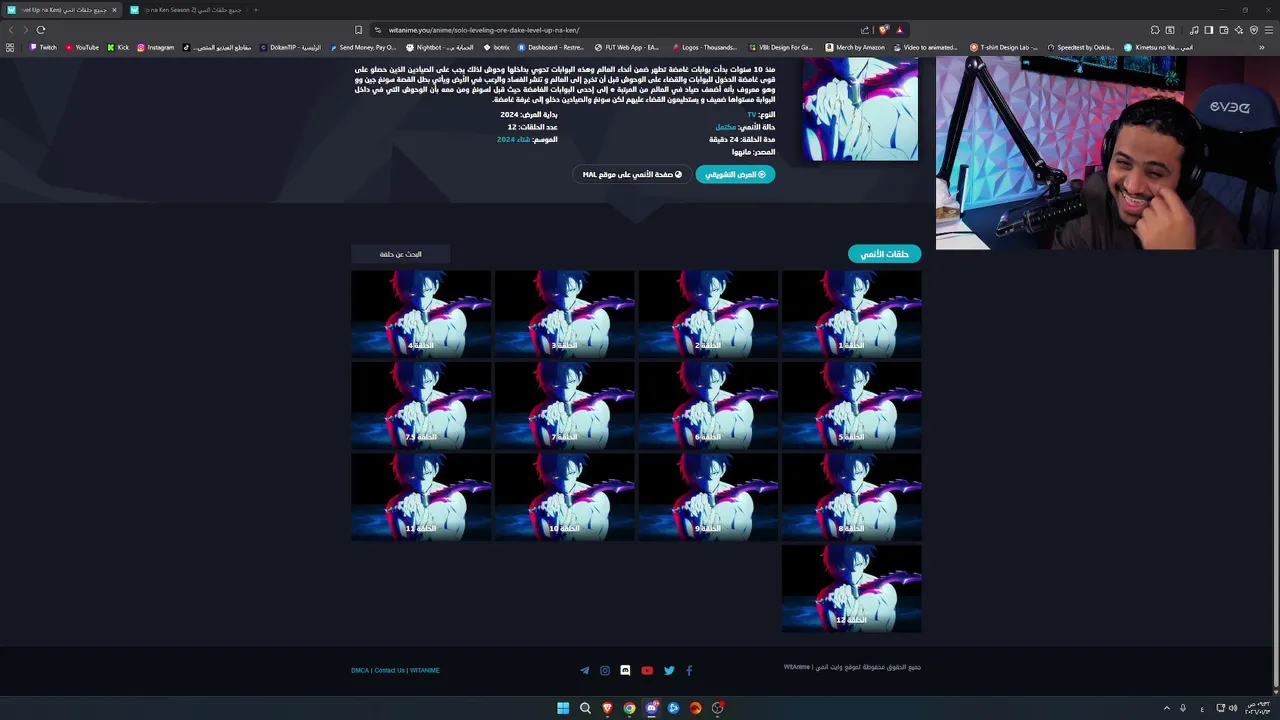This screenshot has width=1280, height=720.
Task: Open the MAL page button
Action: click(632, 174)
